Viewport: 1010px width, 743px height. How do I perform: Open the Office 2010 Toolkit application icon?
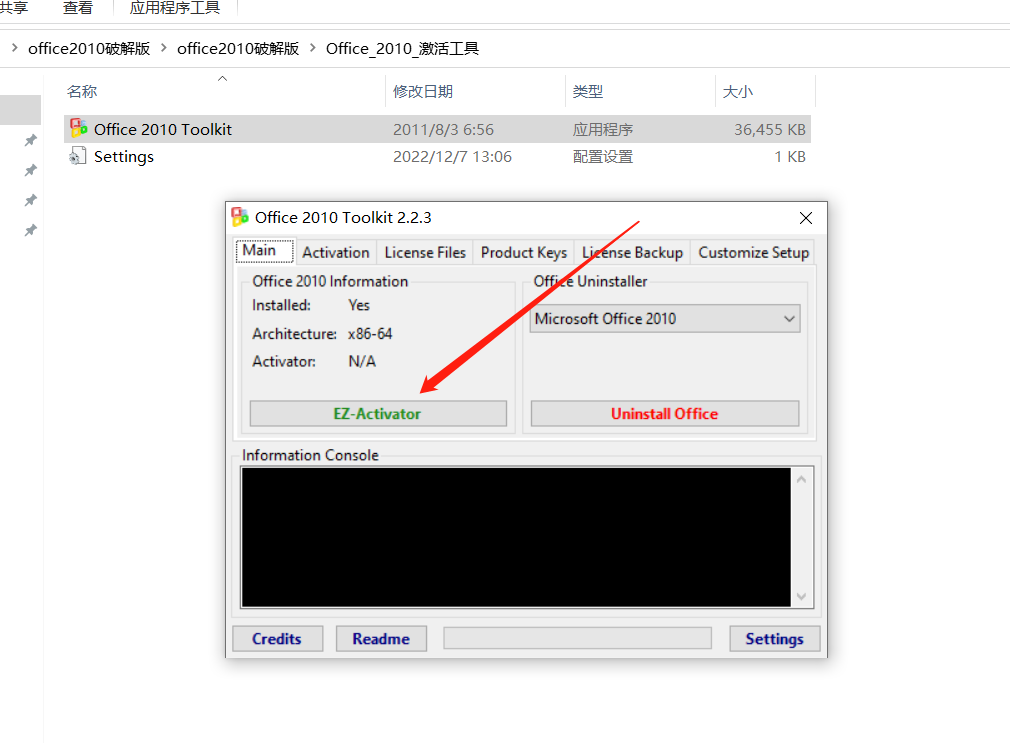(79, 128)
